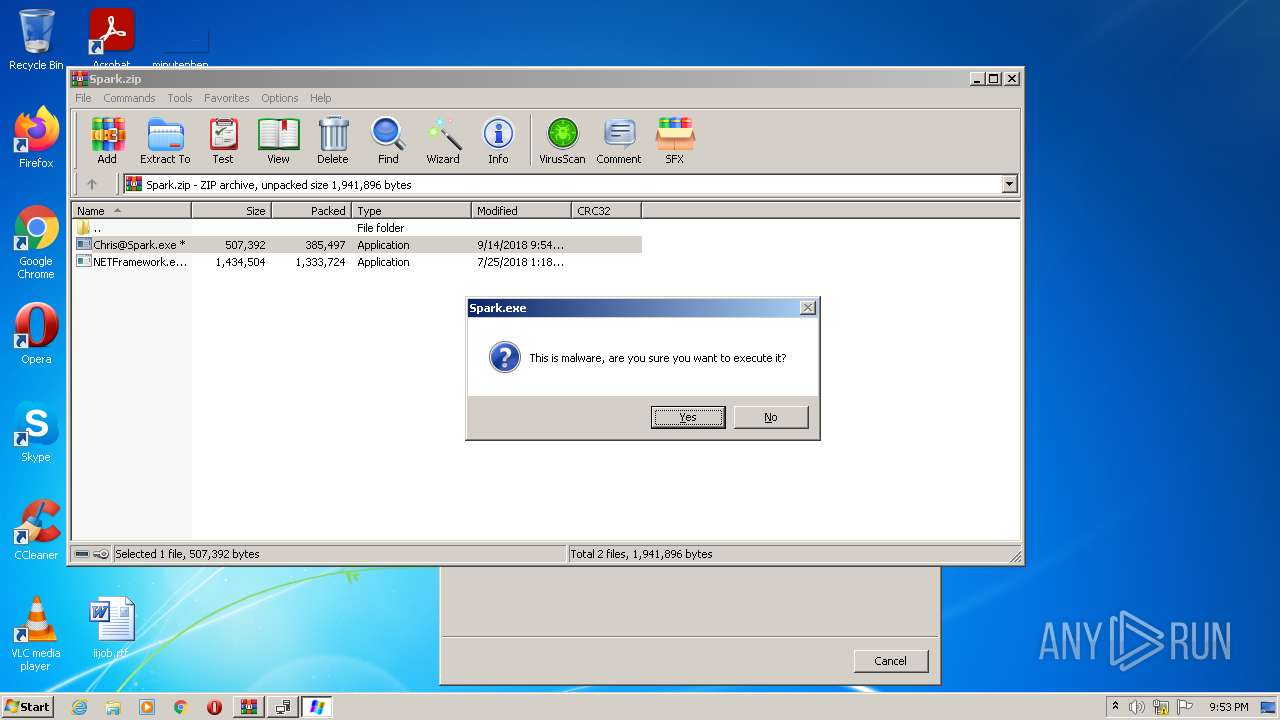Sort by the Type column header

(412, 210)
